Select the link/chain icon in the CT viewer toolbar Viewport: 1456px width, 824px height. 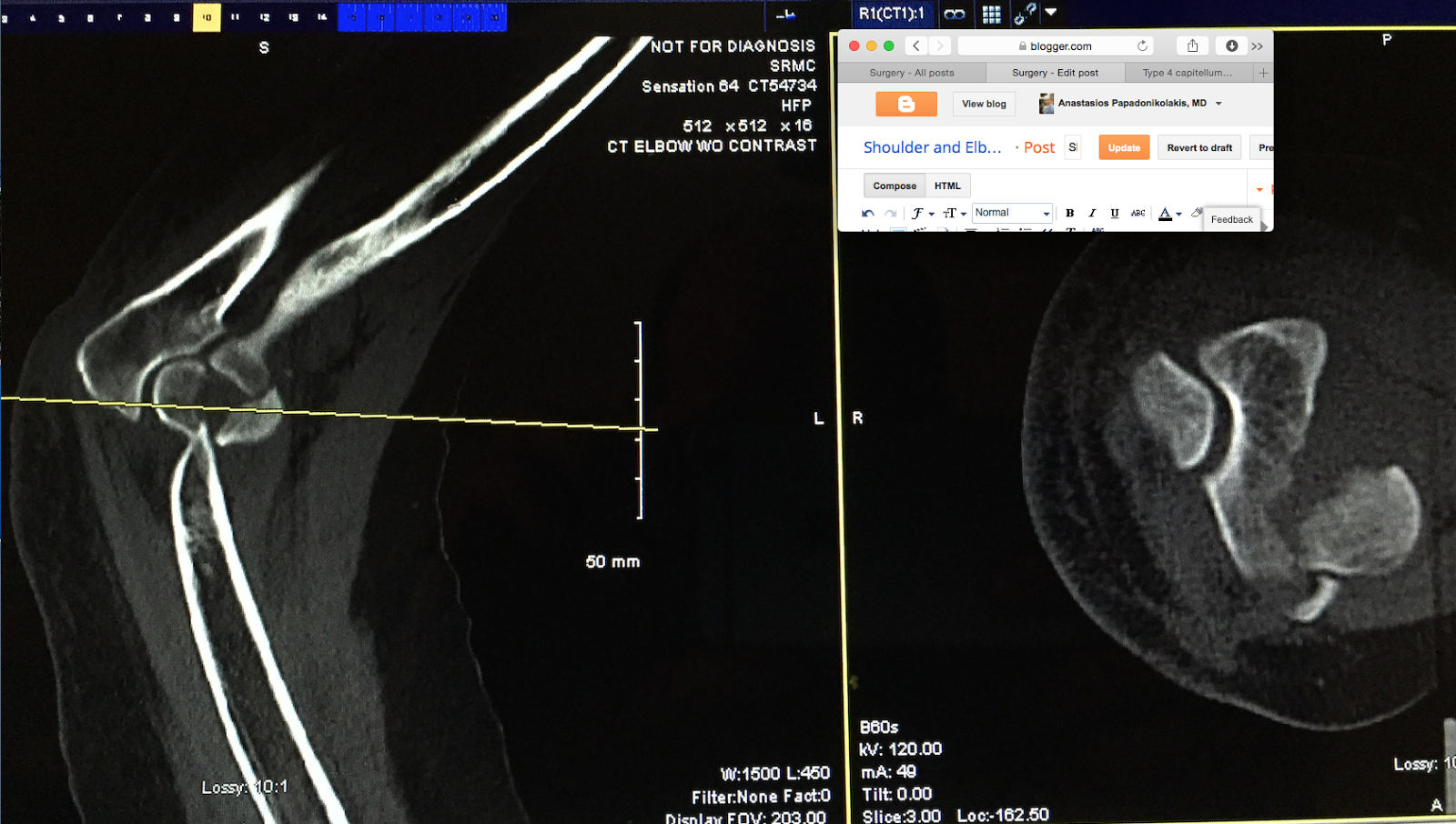(955, 15)
